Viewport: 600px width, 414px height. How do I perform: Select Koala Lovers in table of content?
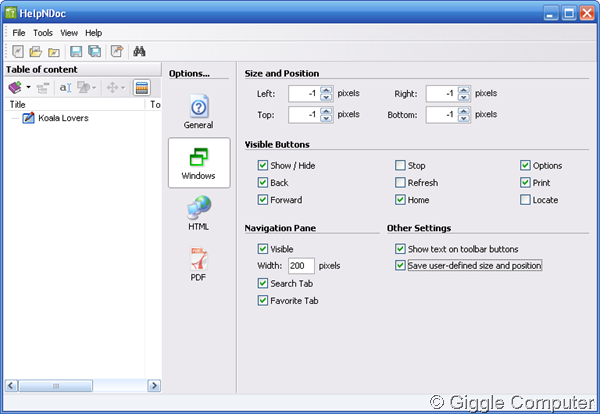pyautogui.click(x=63, y=118)
